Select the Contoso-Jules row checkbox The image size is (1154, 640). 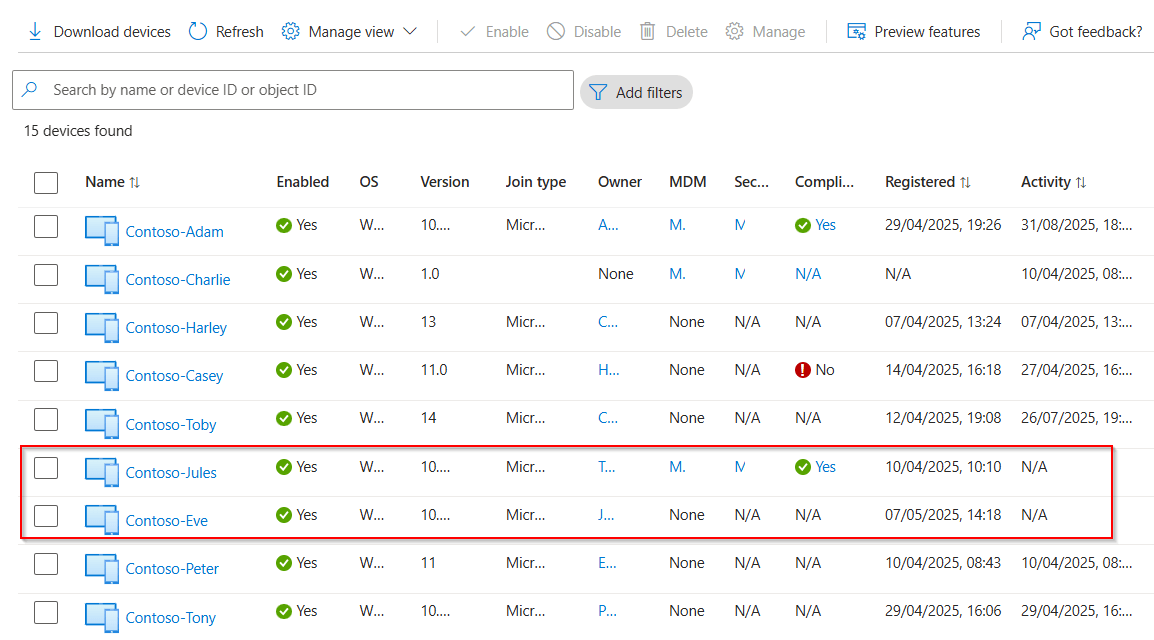[x=45, y=467]
